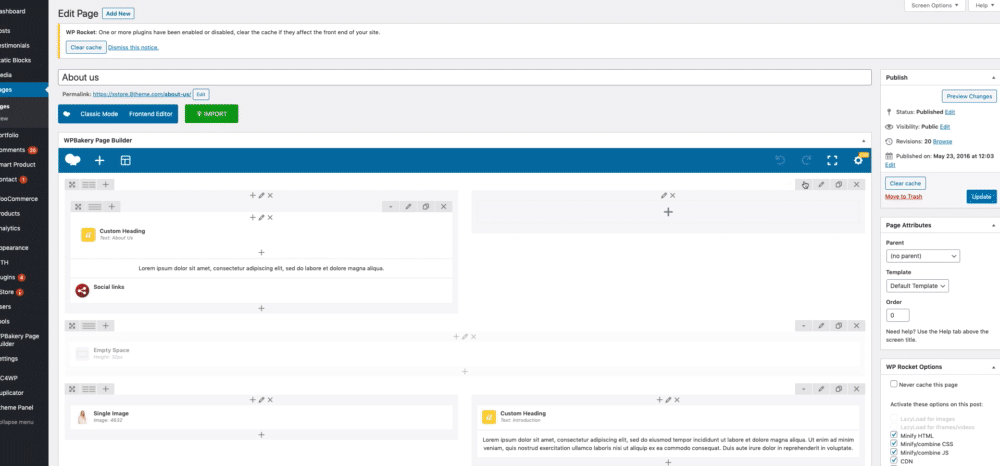Edit the empty right column in top row
The width and height of the screenshot is (1000, 466).
(x=664, y=196)
